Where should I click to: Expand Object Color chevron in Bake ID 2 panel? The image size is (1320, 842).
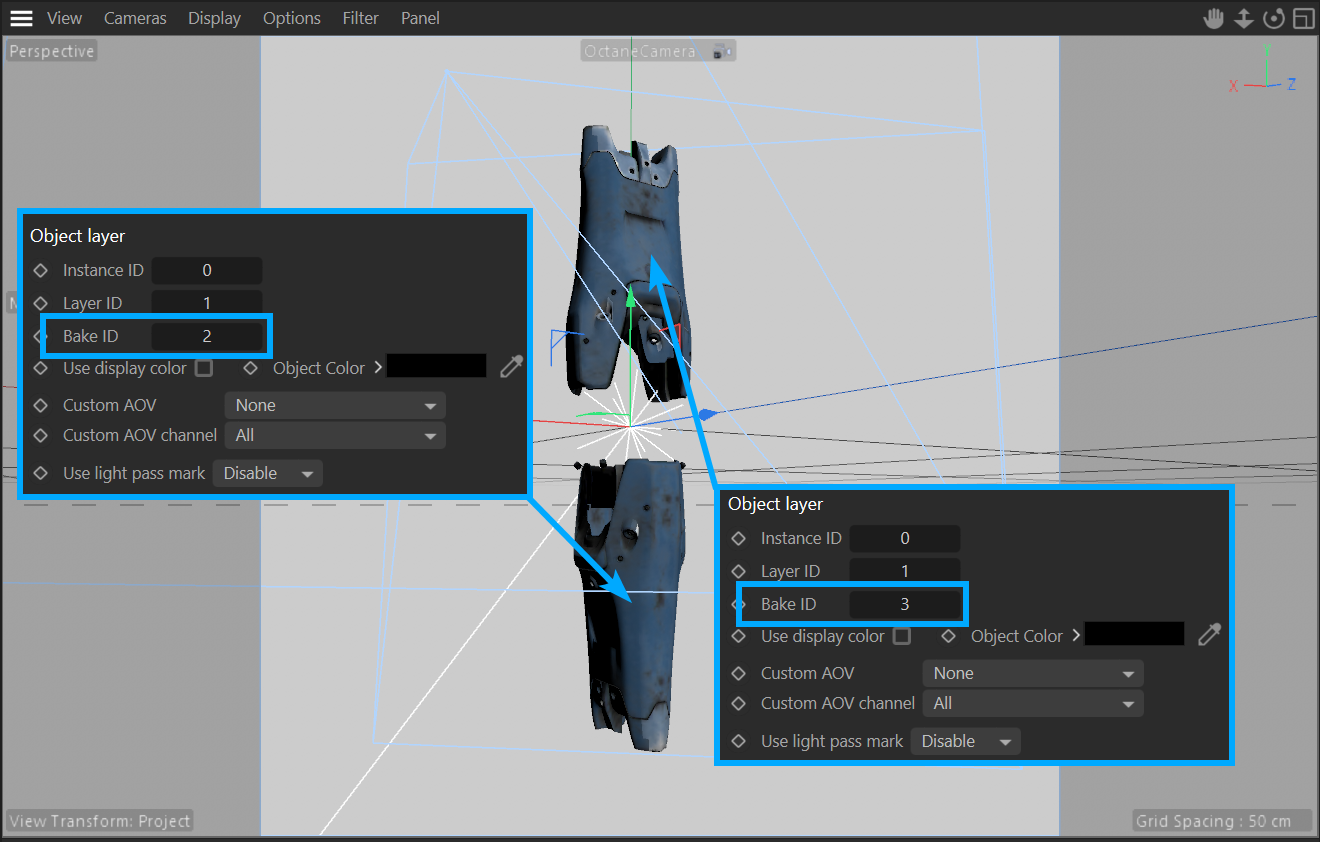pyautogui.click(x=378, y=368)
